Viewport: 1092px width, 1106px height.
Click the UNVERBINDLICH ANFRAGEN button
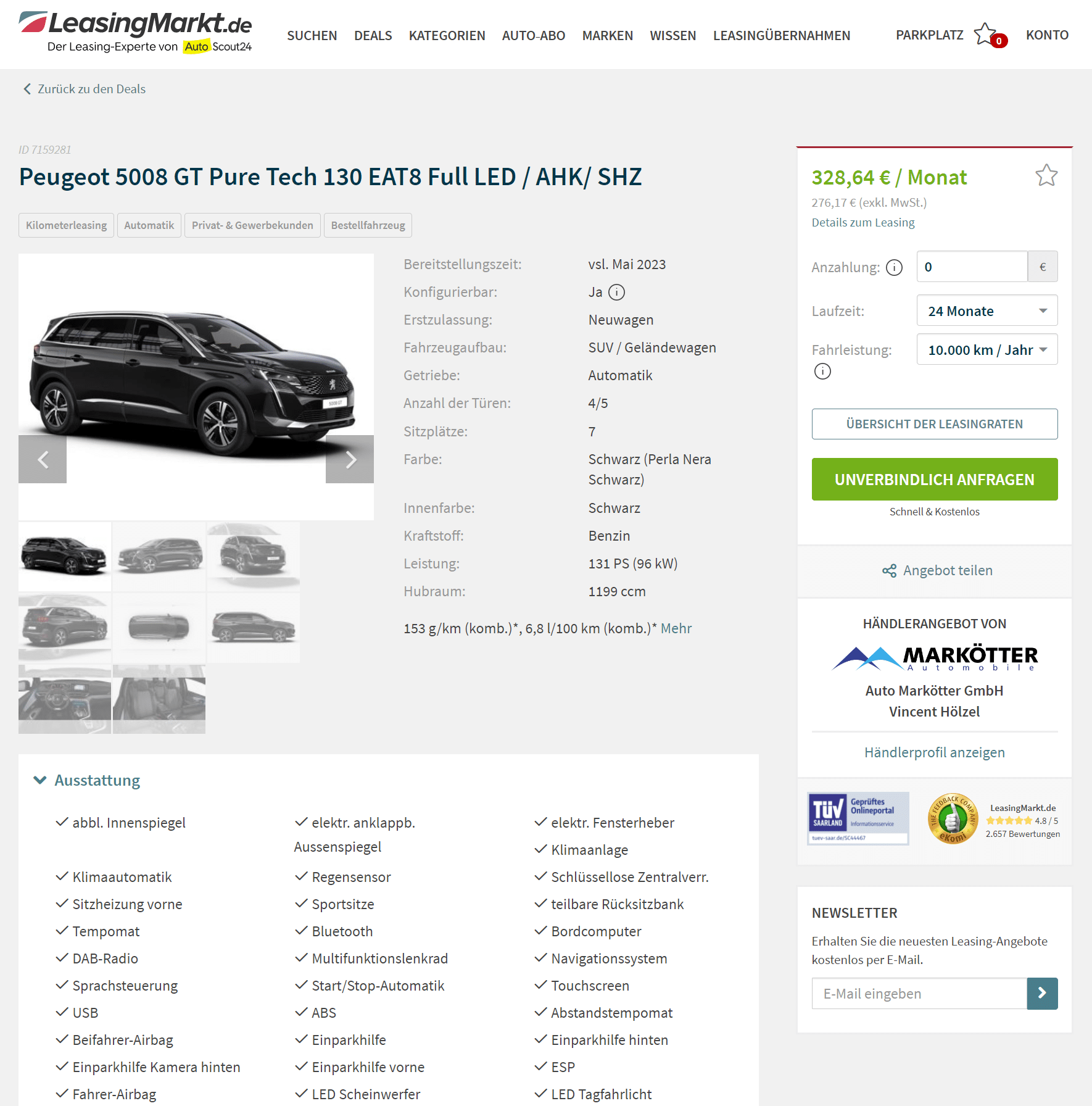point(934,479)
